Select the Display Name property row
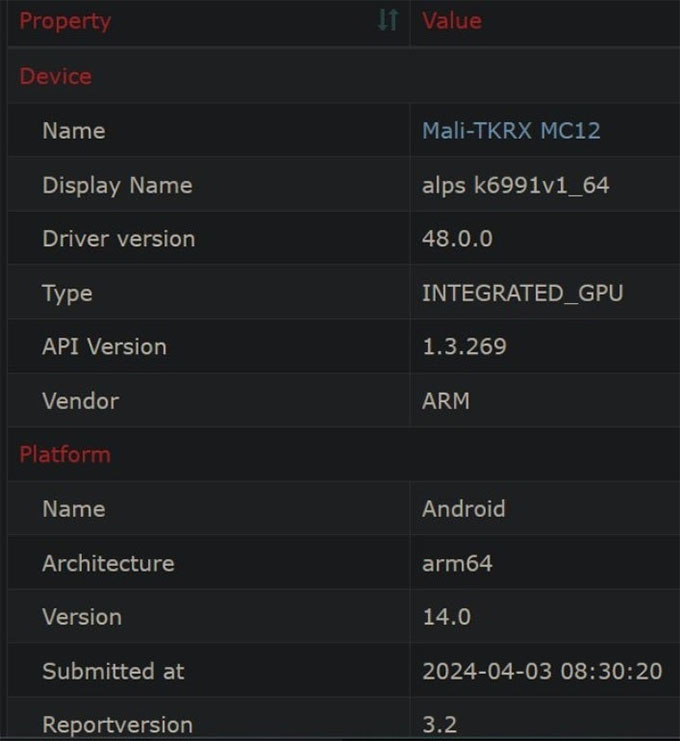The height and width of the screenshot is (741, 680). (117, 185)
